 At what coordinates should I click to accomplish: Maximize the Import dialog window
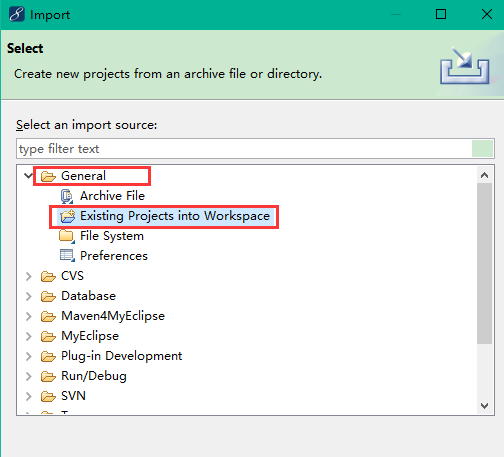[441, 14]
